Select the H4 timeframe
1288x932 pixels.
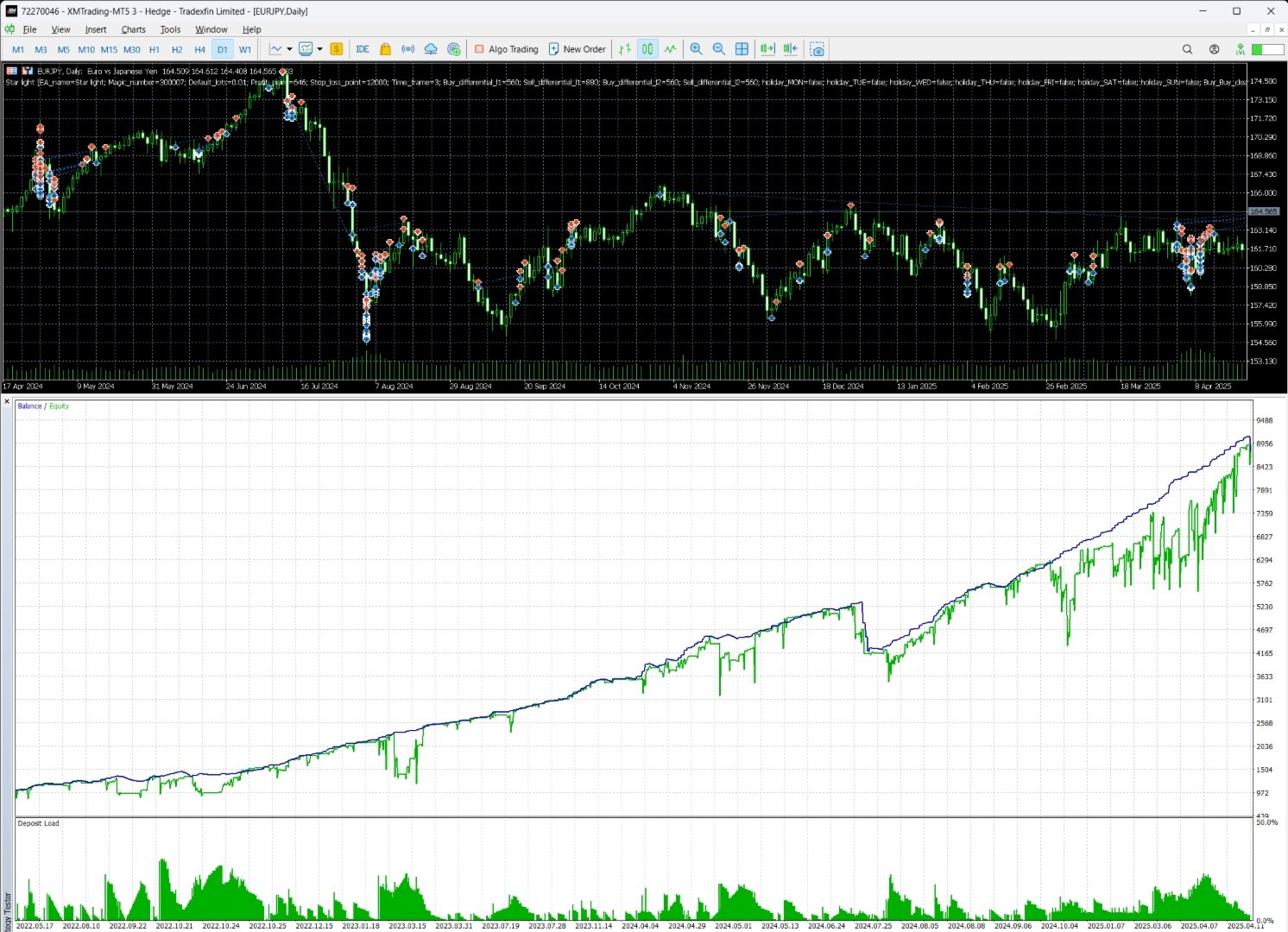199,49
